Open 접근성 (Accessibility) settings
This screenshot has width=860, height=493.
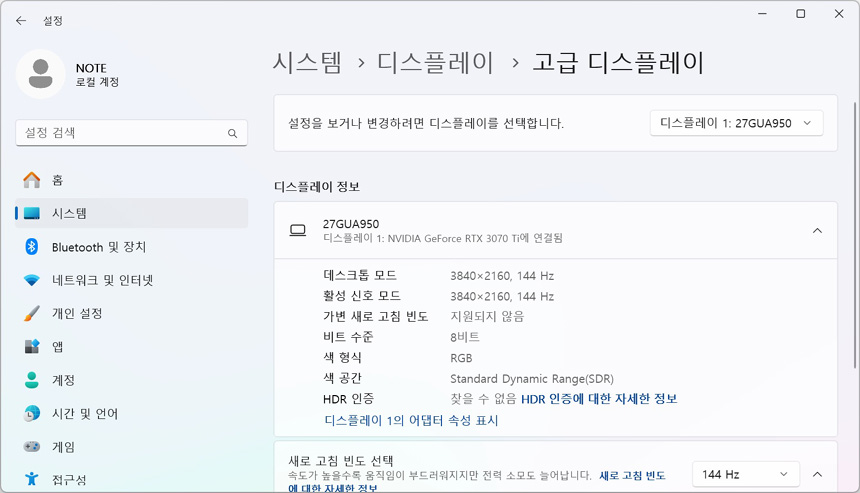tap(69, 480)
